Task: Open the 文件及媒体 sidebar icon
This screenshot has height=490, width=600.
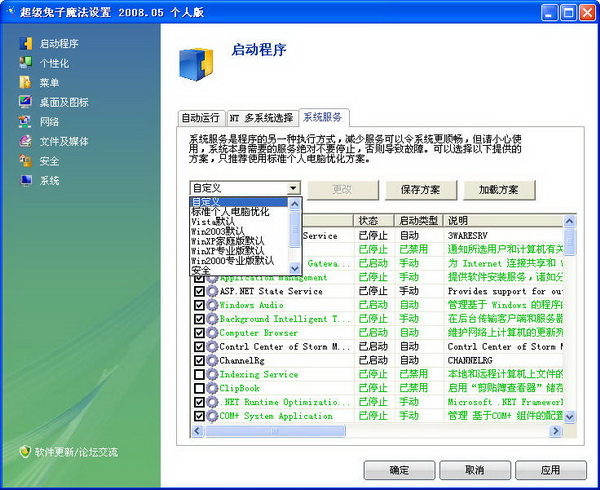Action: tap(26, 141)
